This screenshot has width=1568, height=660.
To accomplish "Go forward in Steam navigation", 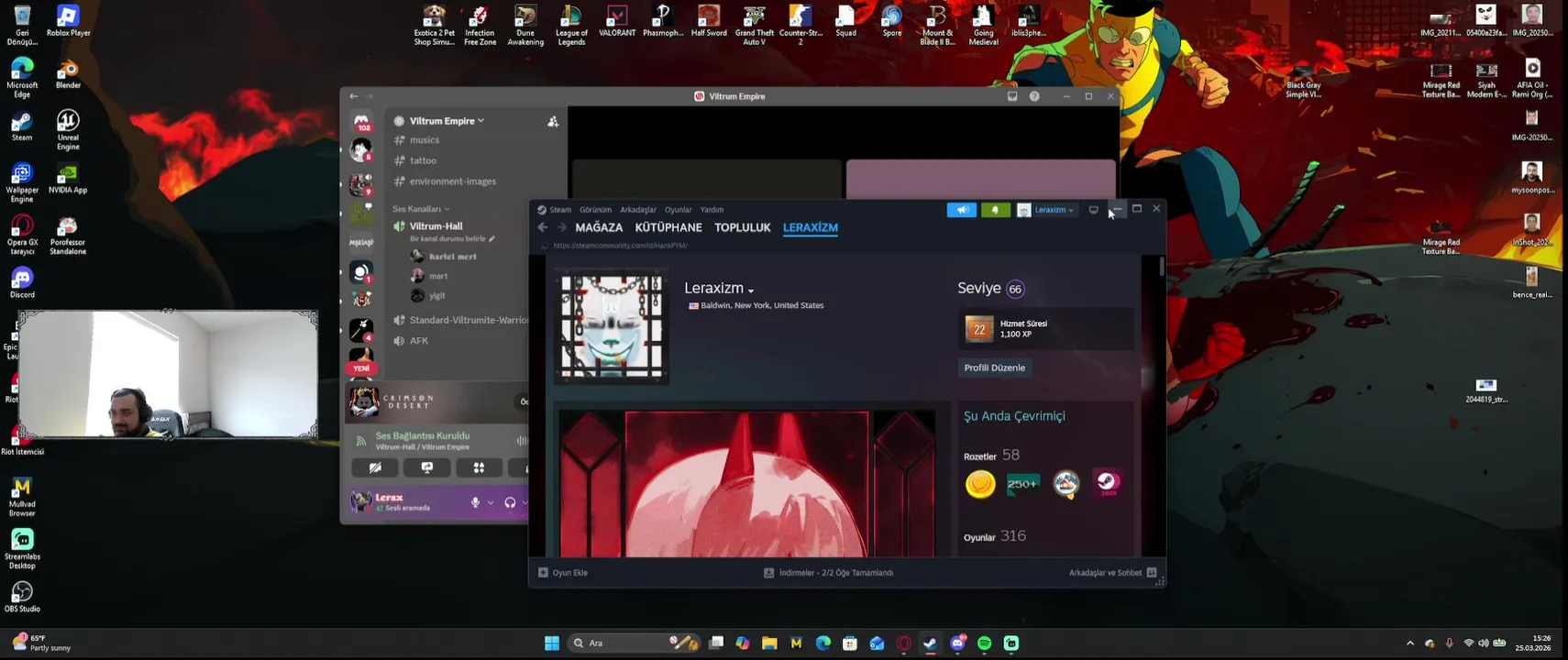I will (562, 227).
